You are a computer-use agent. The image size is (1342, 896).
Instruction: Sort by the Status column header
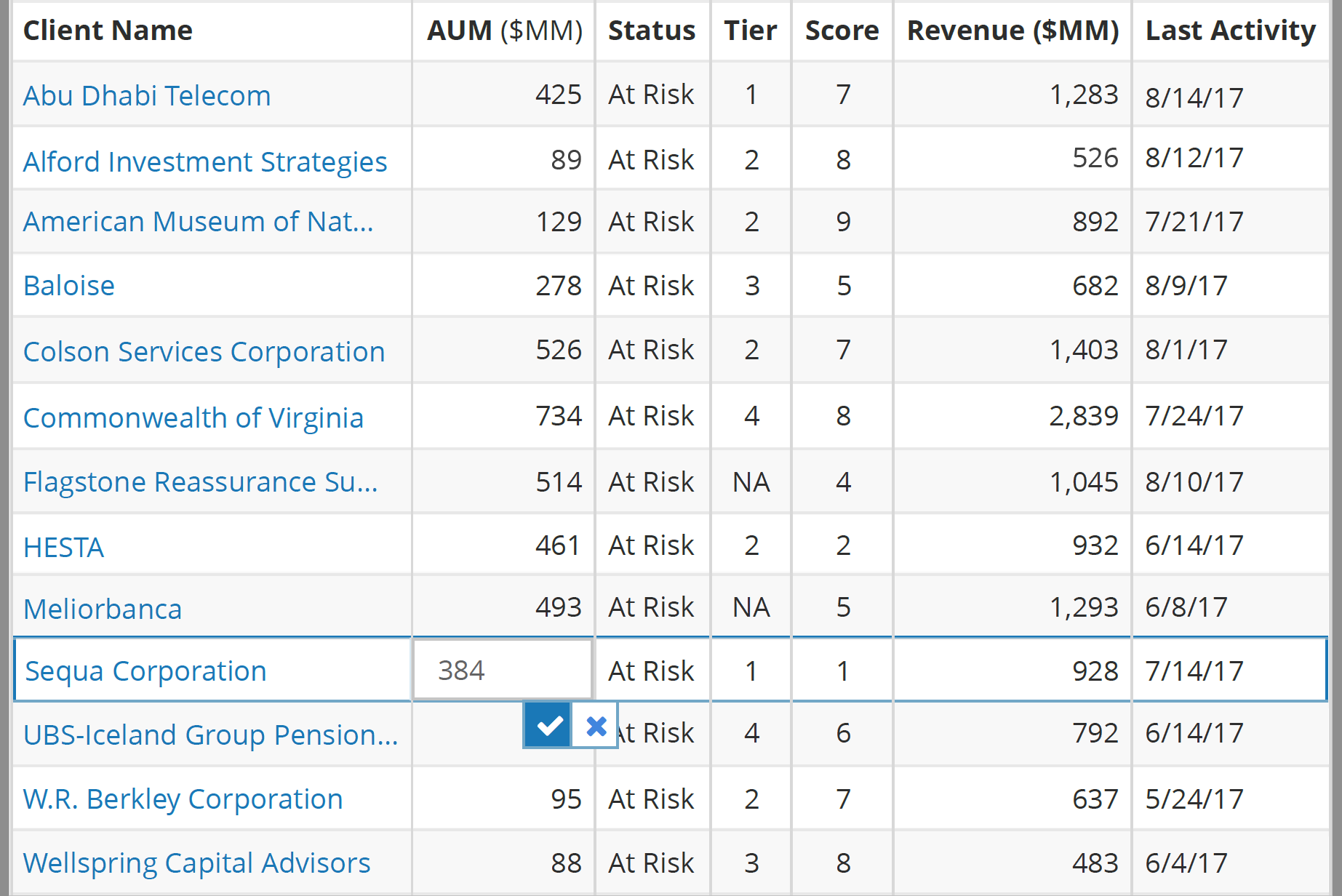coord(652,31)
